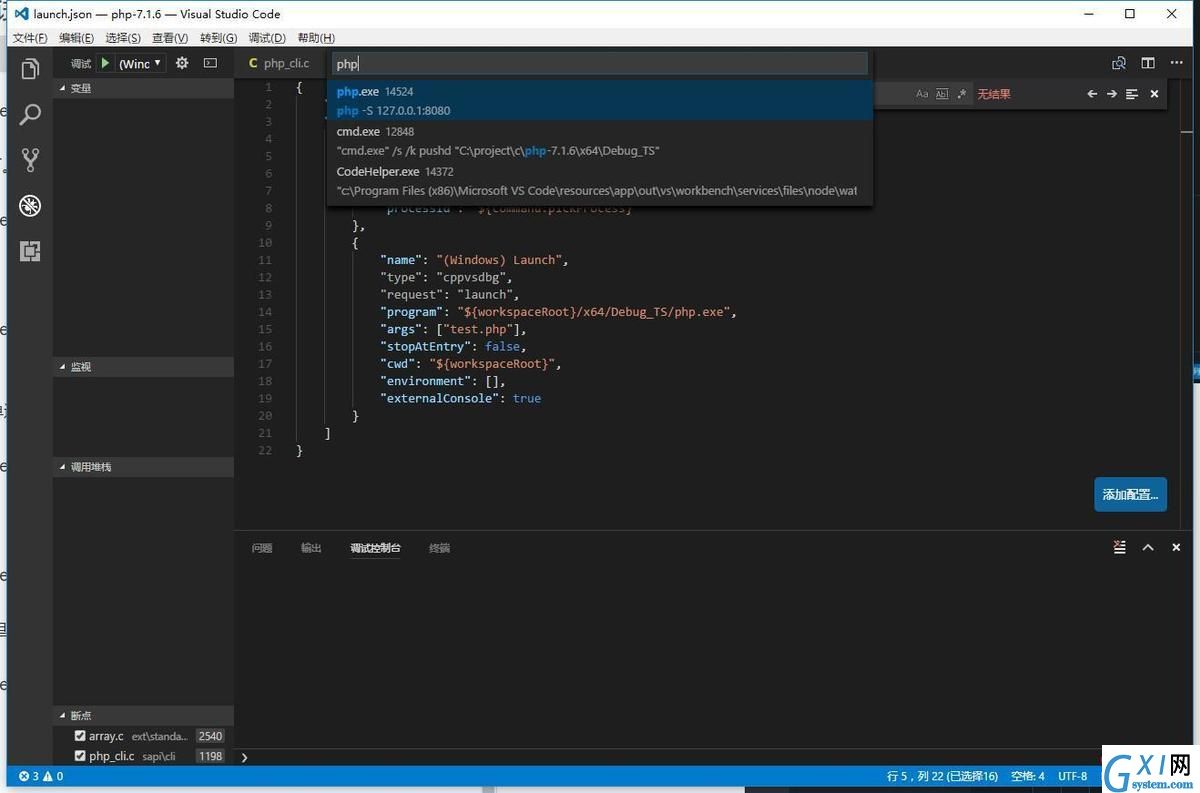This screenshot has height=793, width=1200.
Task: Close the bottom panel
Action: [1176, 548]
